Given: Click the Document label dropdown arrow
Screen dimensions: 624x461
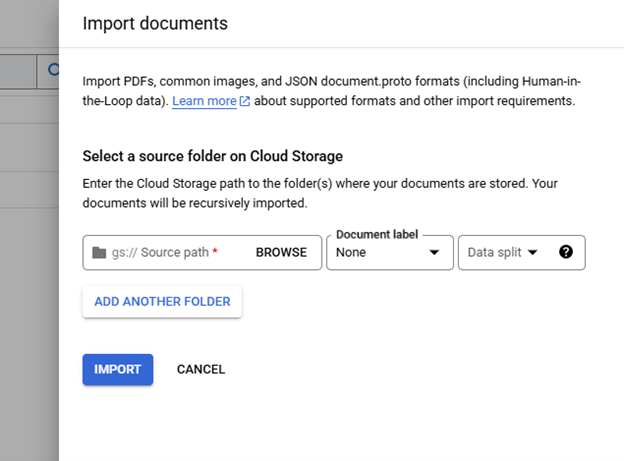Looking at the screenshot, I should pos(434,253).
